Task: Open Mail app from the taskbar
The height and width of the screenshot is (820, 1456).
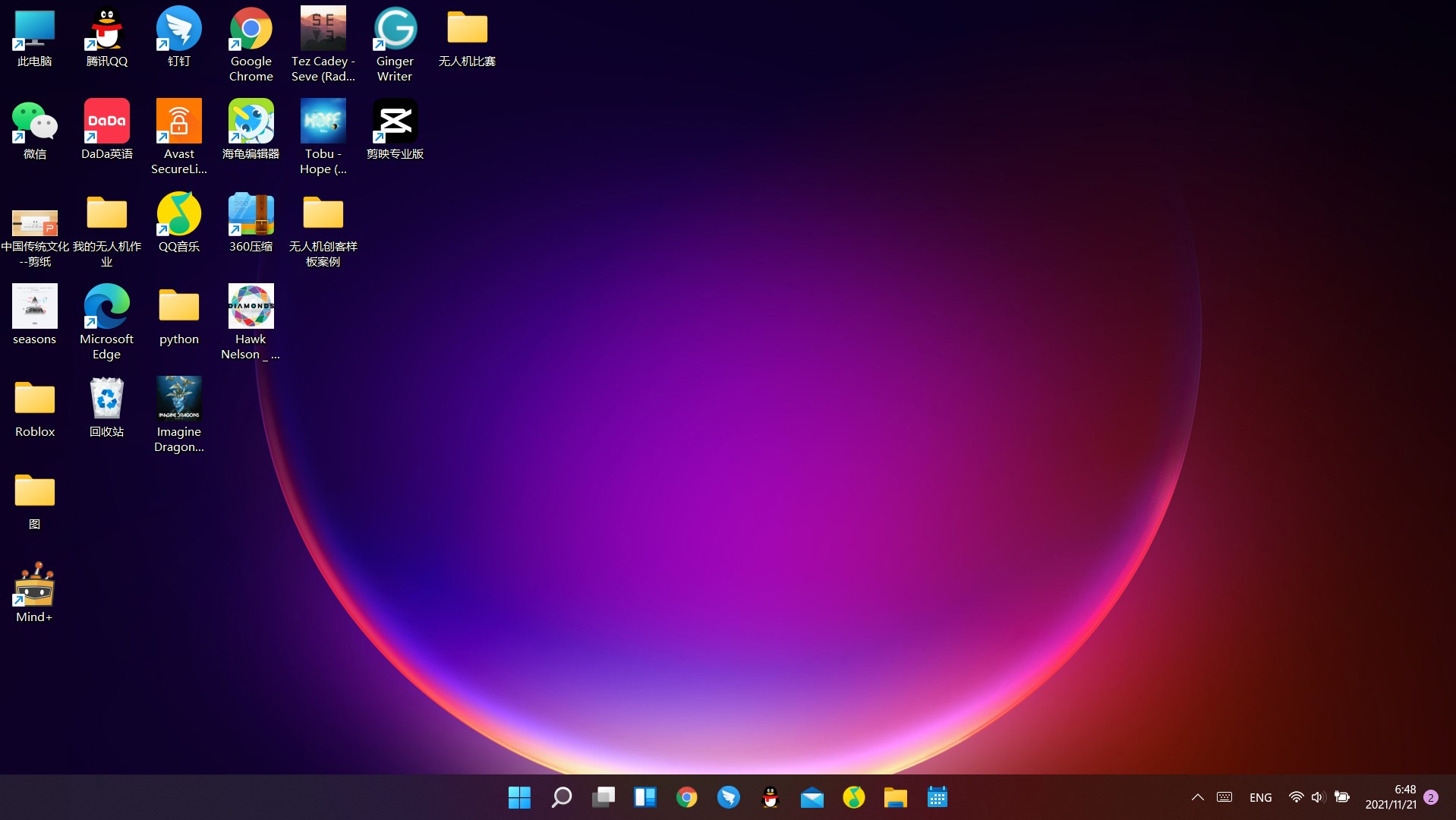Action: pos(812,797)
